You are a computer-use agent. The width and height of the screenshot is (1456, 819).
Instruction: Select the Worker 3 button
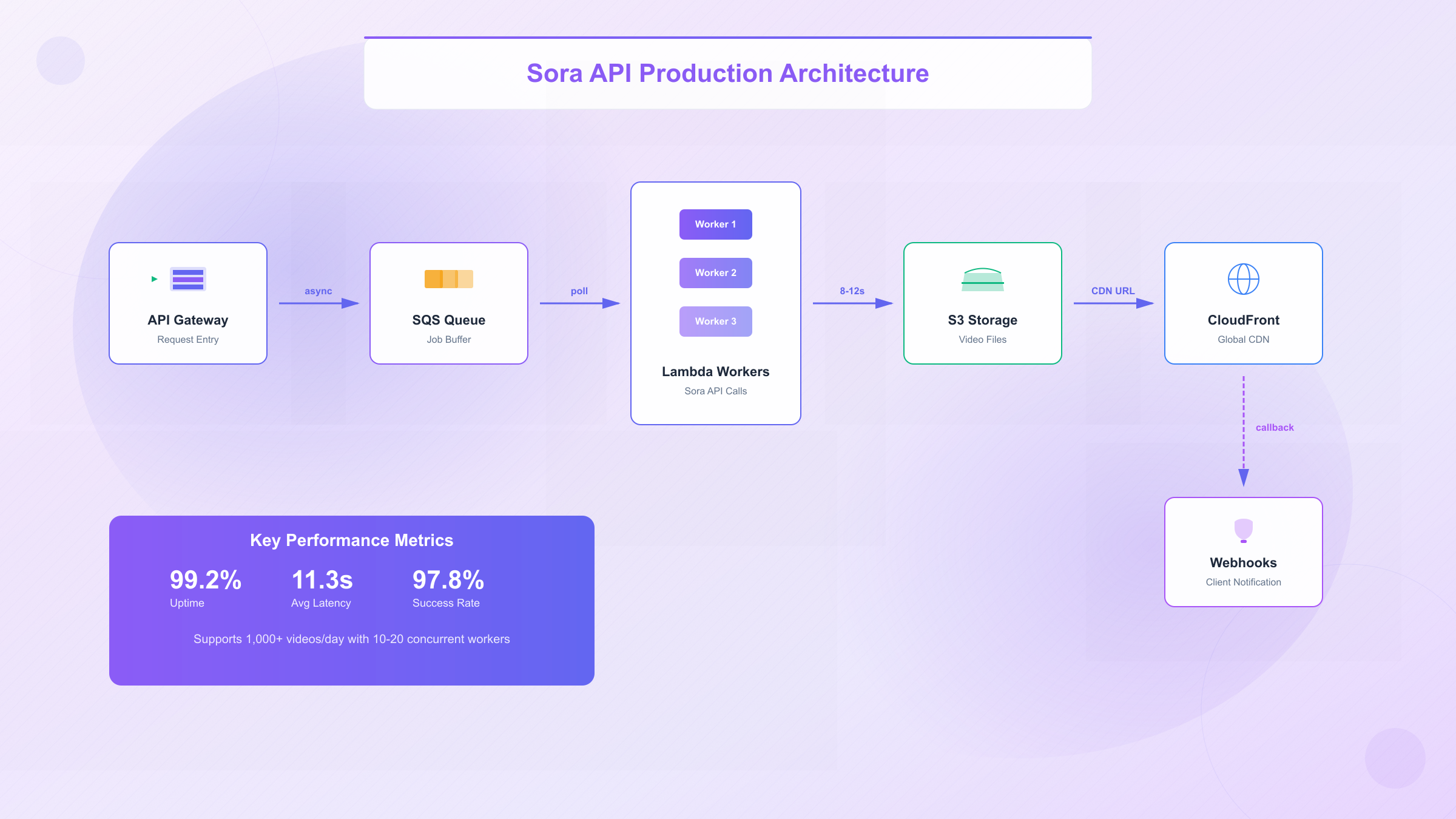[x=715, y=322]
